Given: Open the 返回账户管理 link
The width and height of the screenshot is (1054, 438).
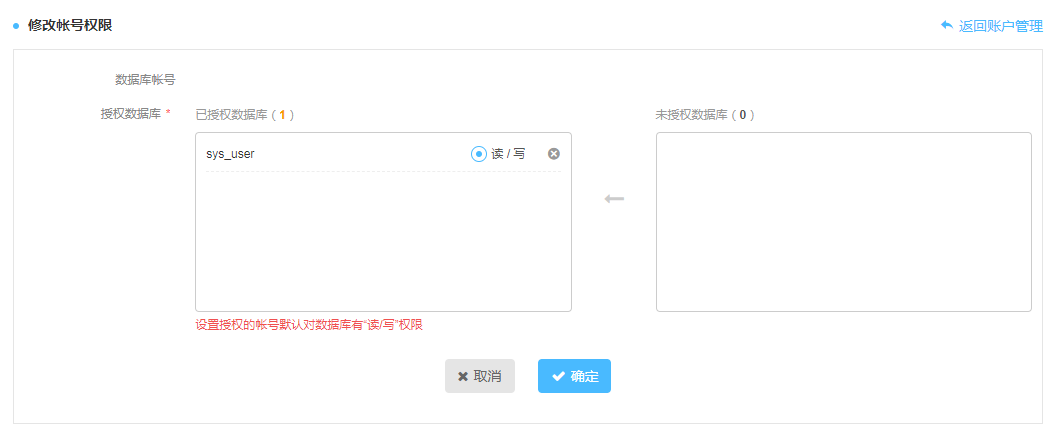Looking at the screenshot, I should click(991, 26).
